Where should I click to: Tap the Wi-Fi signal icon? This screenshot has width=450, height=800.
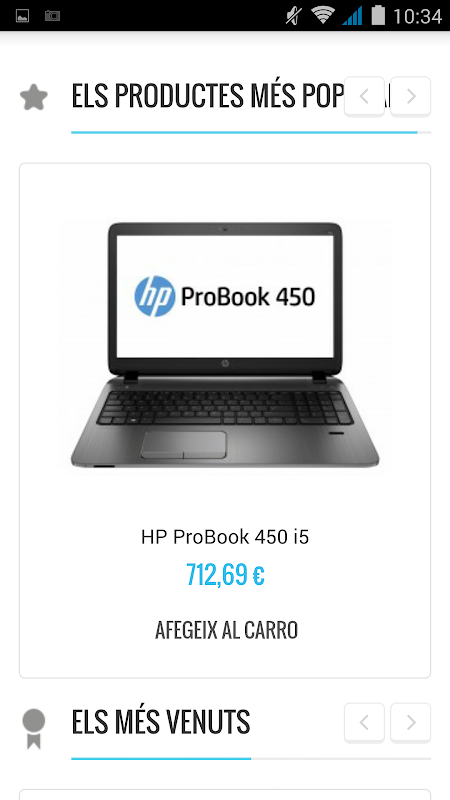pyautogui.click(x=322, y=15)
